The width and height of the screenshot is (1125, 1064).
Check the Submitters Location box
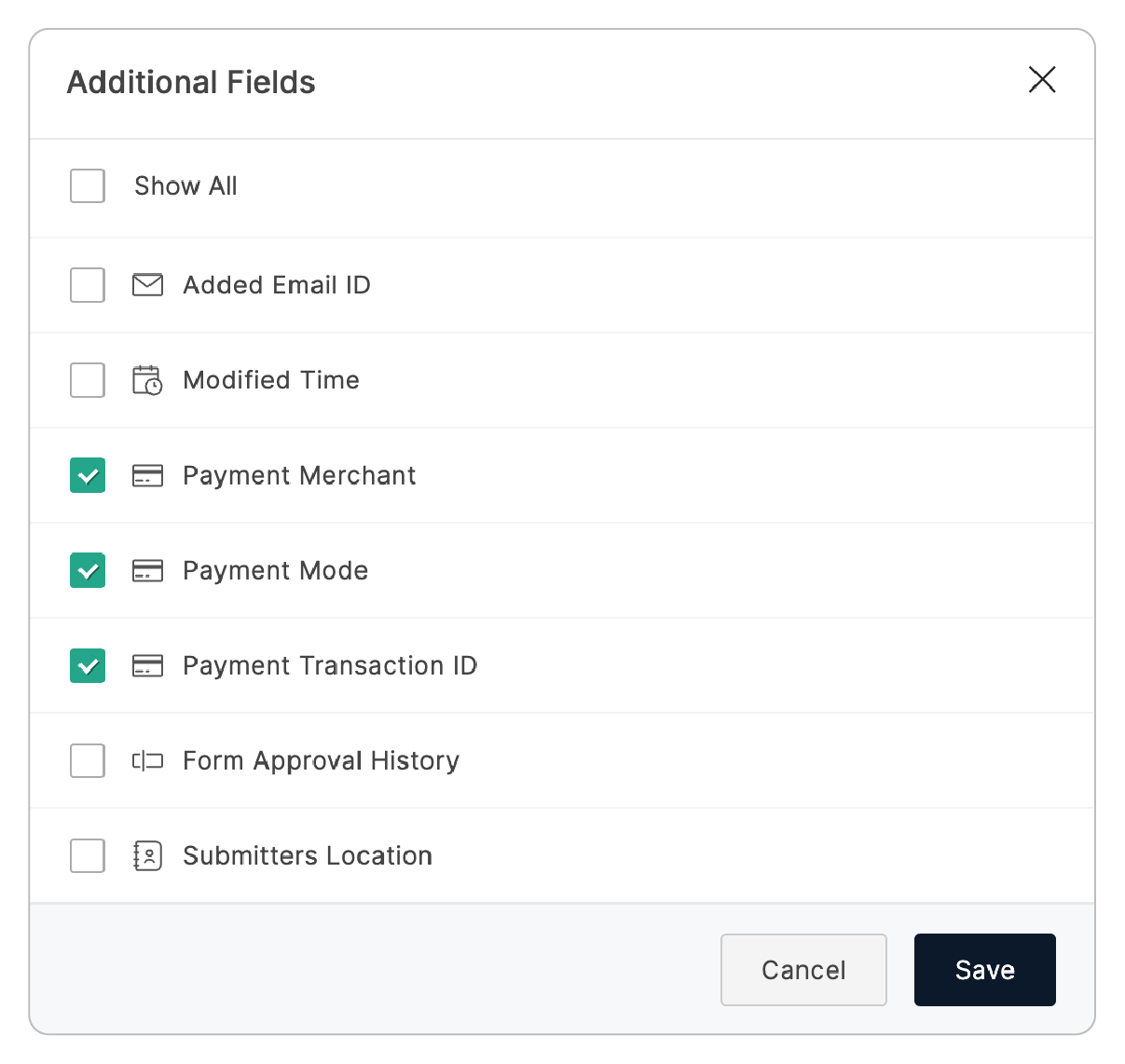pyautogui.click(x=87, y=855)
